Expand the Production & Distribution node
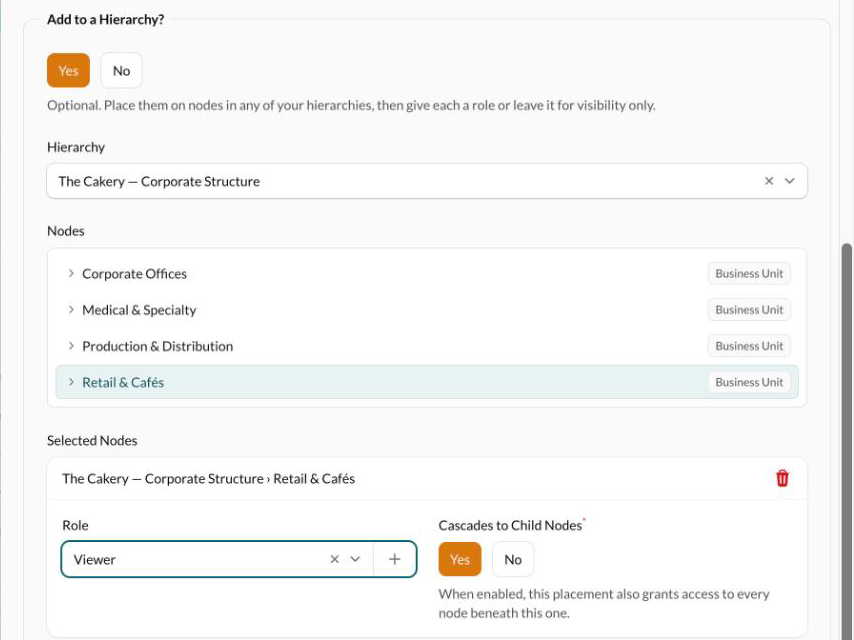 pos(71,346)
